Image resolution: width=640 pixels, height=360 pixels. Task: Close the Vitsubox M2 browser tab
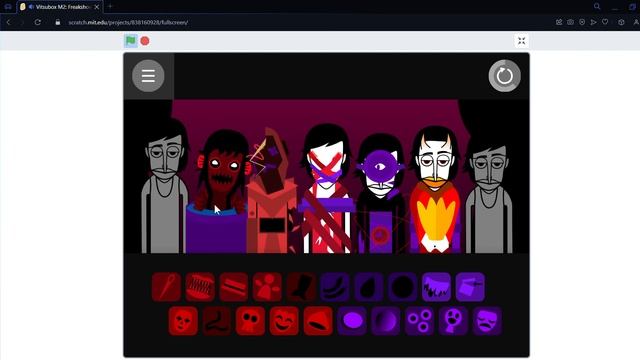97,7
